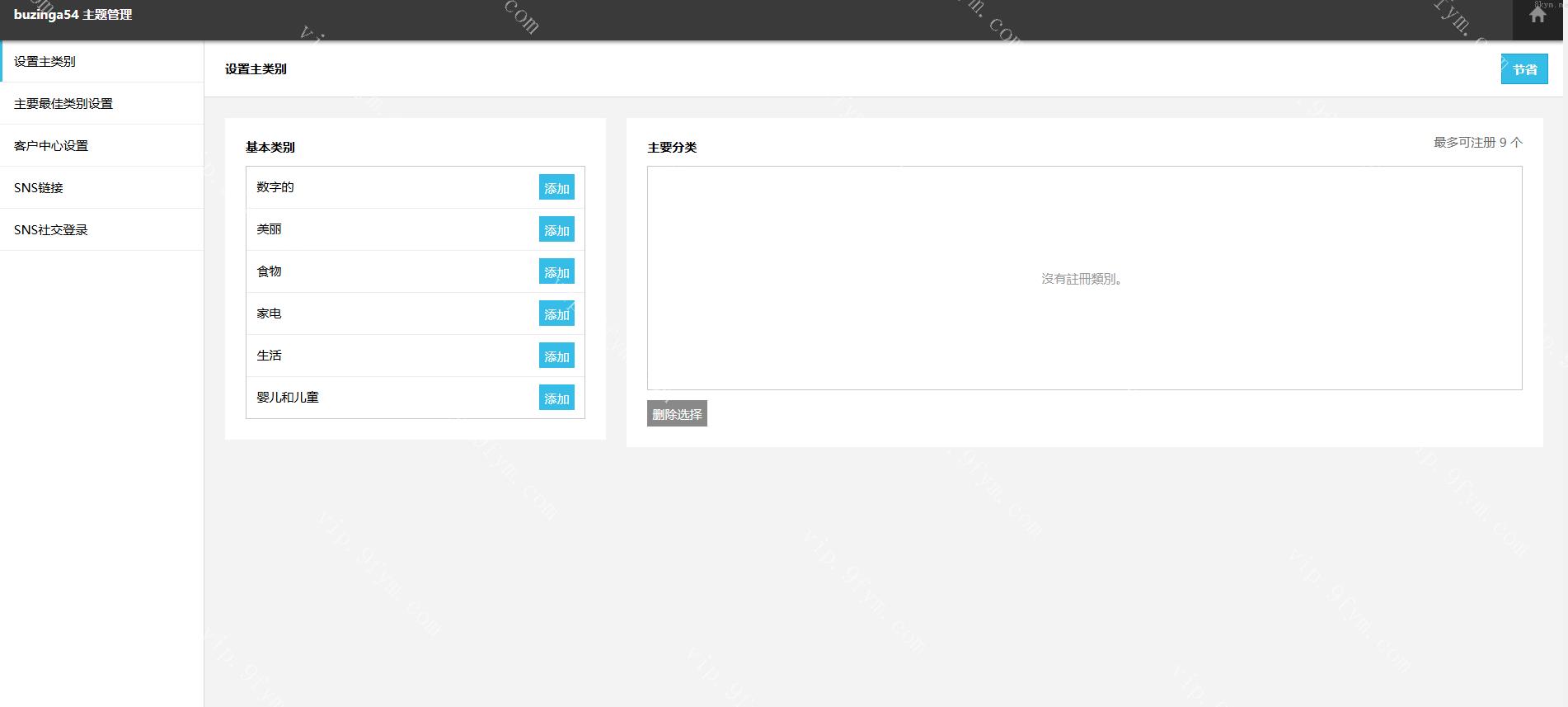Click the 删除选择 delete button

677,414
